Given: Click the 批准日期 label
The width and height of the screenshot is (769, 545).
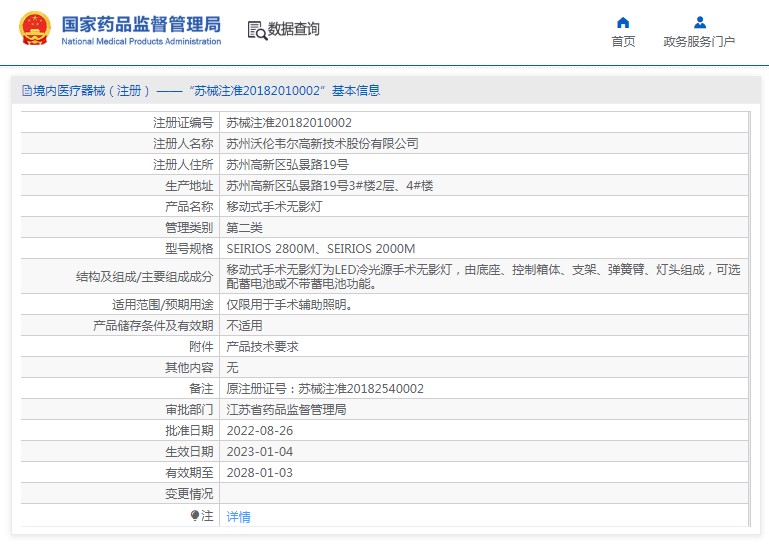Looking at the screenshot, I should 189,431.
